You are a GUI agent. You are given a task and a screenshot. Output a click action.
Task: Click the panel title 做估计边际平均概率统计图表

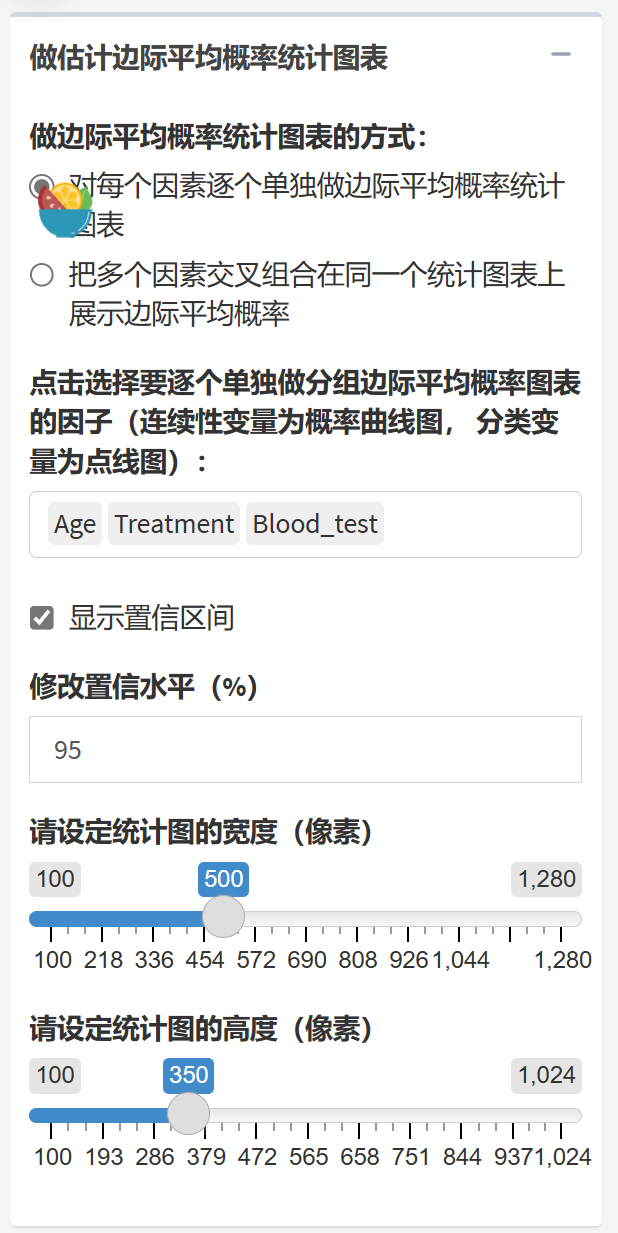(x=208, y=58)
